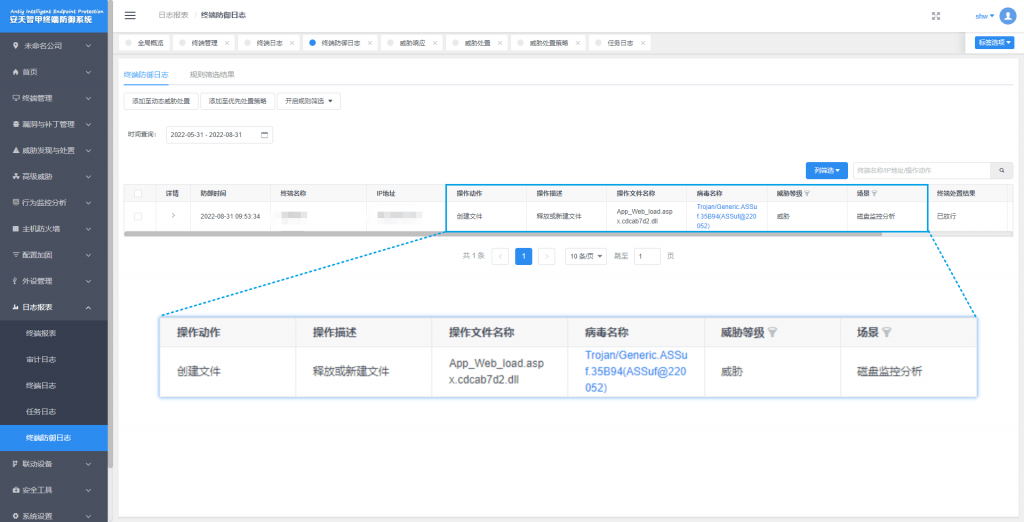Click the search magnifier button
The width and height of the screenshot is (1024, 522).
[1001, 171]
